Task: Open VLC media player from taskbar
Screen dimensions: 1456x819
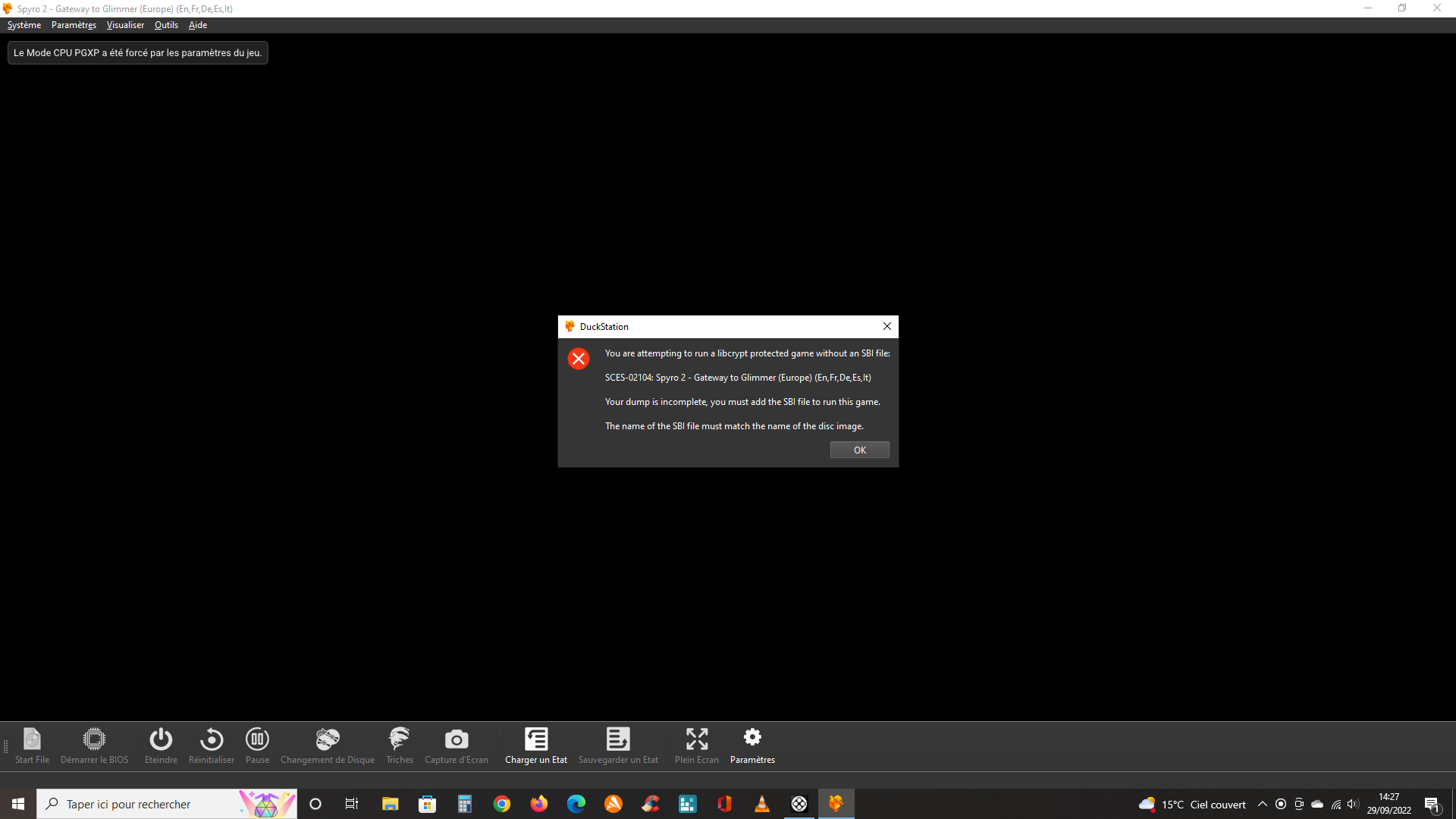Action: pyautogui.click(x=762, y=804)
